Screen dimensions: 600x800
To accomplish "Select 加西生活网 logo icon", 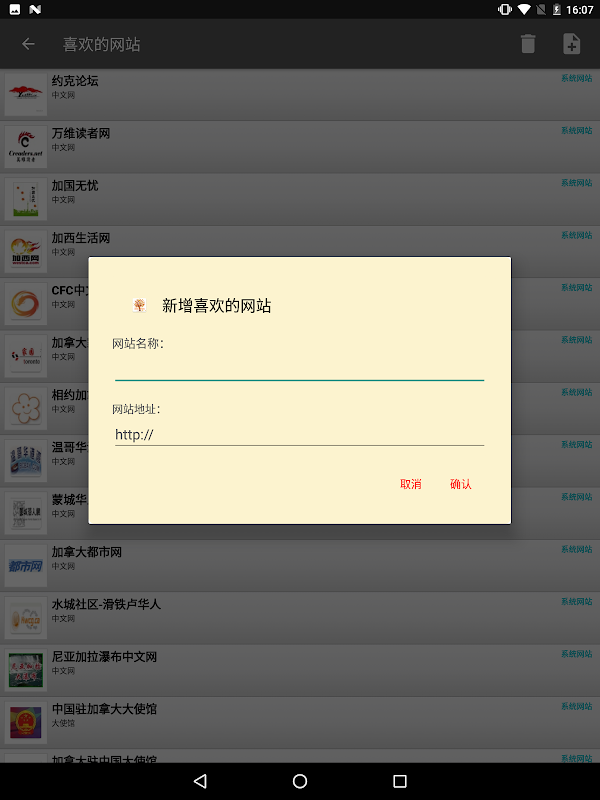I will point(26,252).
